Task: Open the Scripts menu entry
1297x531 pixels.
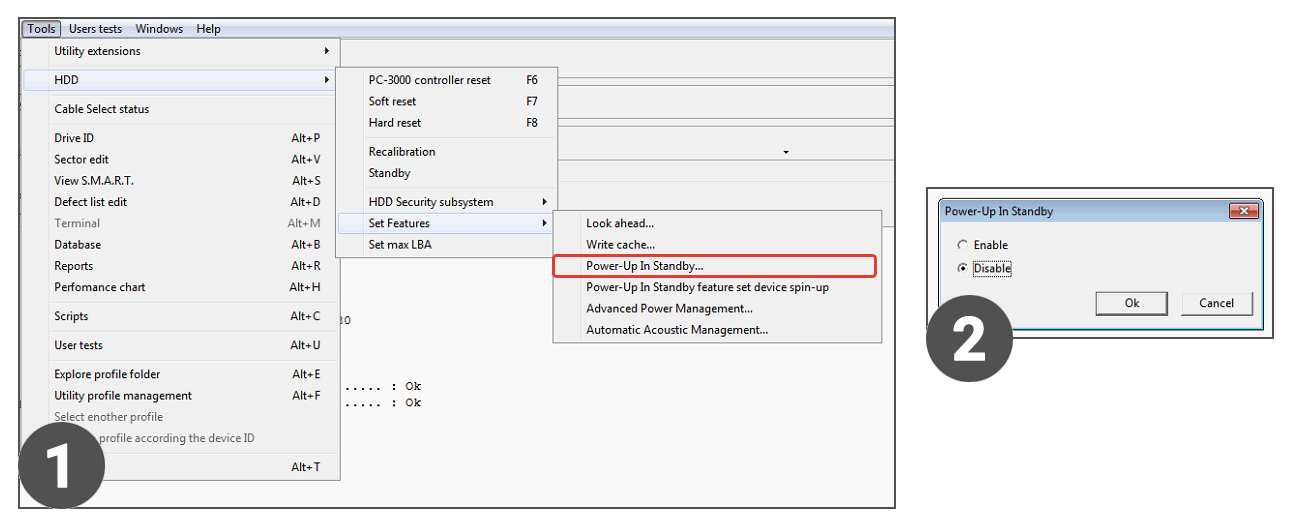Action: click(180, 316)
